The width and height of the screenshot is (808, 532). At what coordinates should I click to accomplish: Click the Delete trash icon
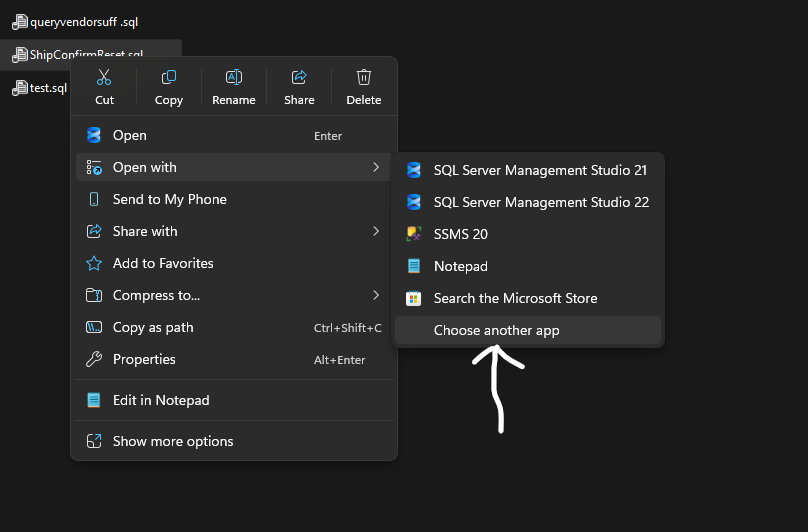point(364,78)
